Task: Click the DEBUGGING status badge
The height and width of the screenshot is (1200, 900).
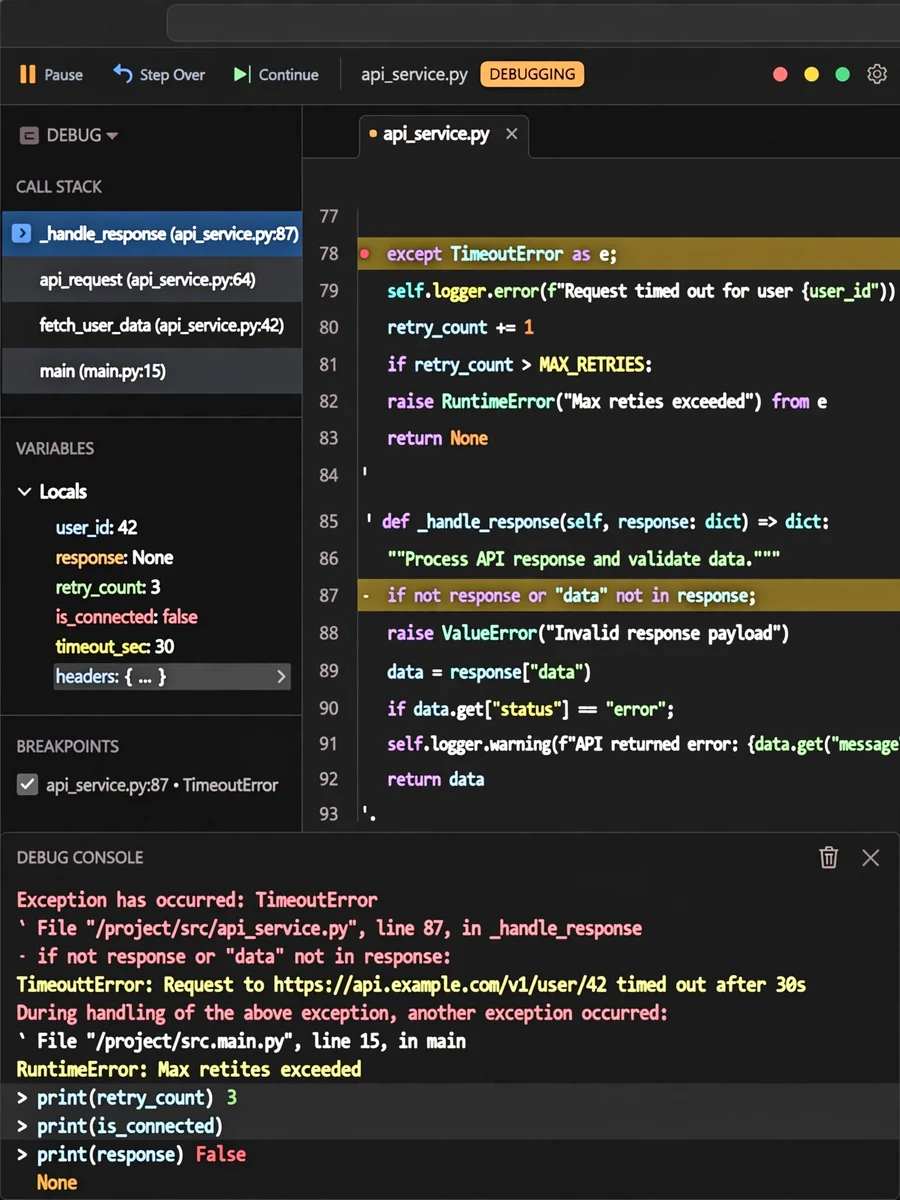Action: [532, 74]
